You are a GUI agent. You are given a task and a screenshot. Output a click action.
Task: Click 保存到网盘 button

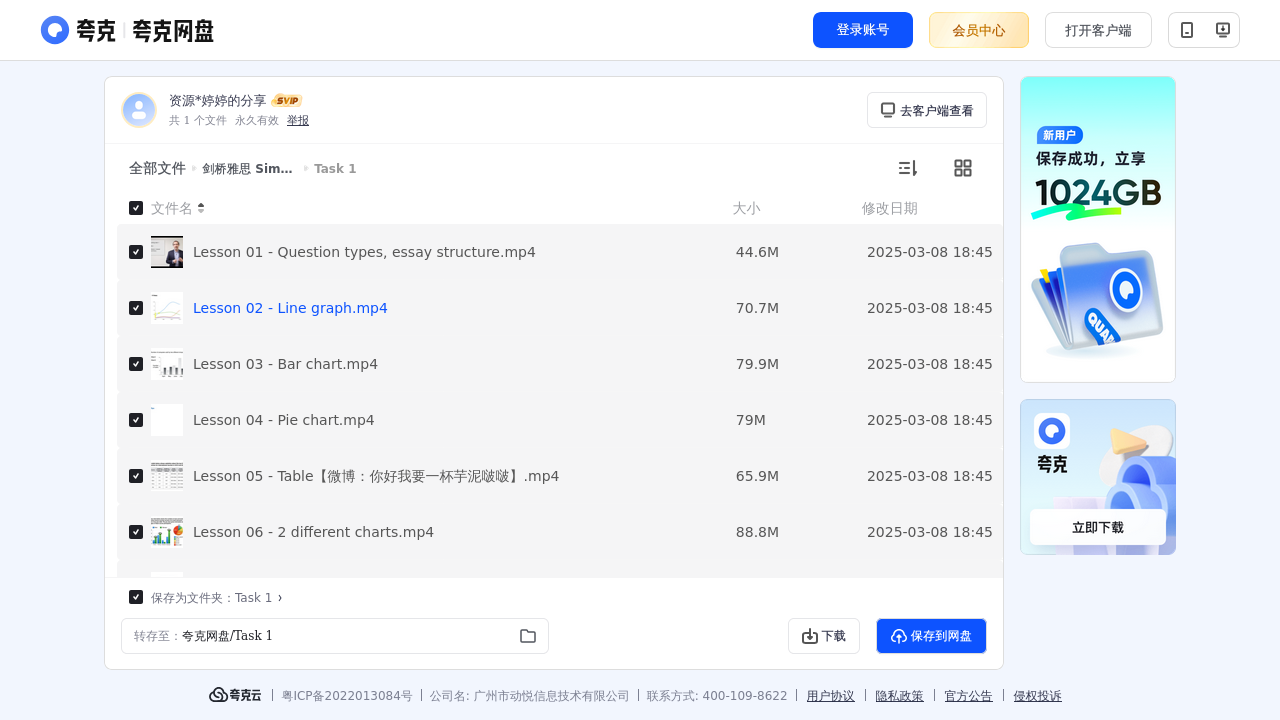point(931,636)
